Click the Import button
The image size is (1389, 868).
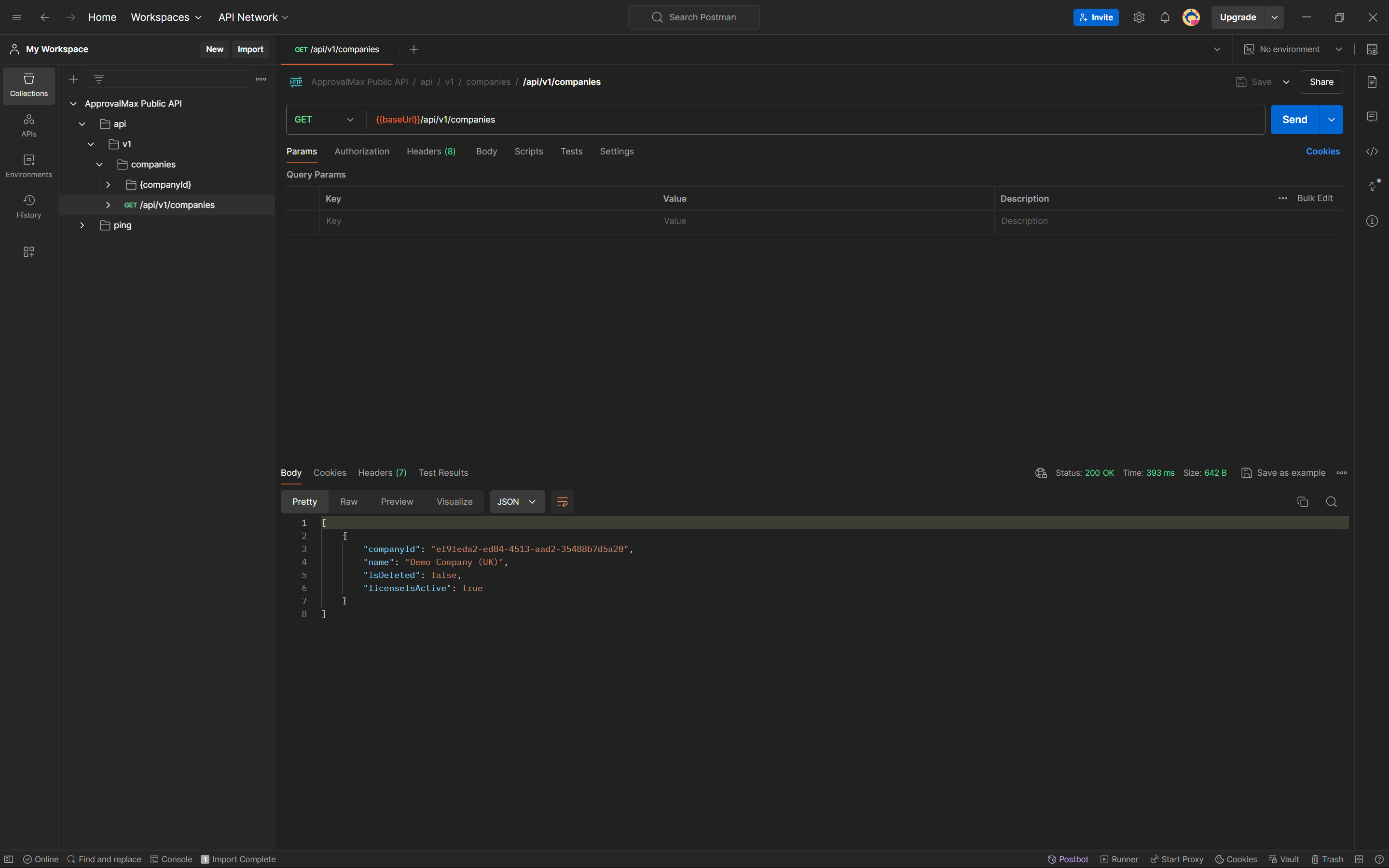coord(250,49)
